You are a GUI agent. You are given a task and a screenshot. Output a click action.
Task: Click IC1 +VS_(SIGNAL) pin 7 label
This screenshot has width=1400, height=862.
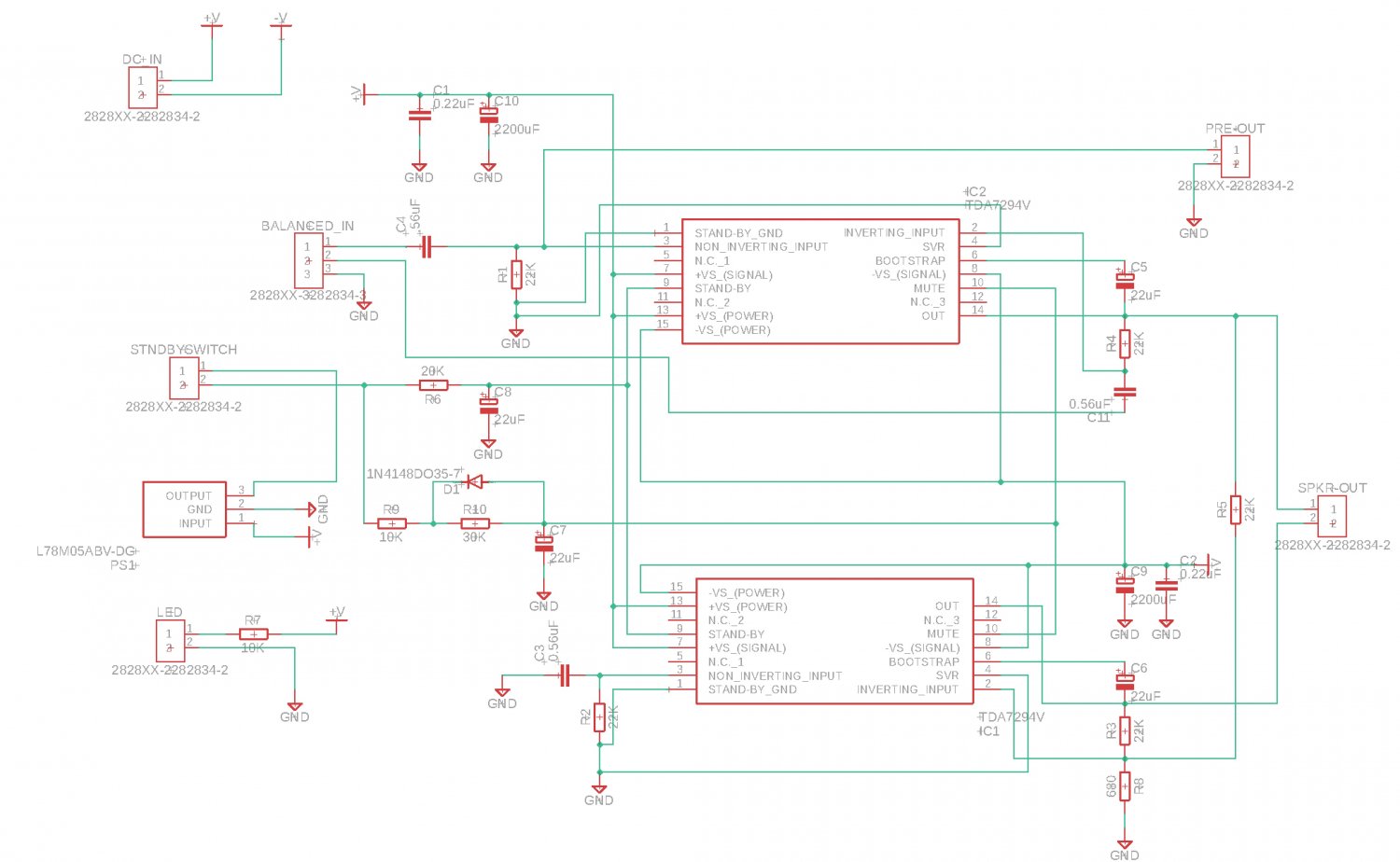point(747,648)
